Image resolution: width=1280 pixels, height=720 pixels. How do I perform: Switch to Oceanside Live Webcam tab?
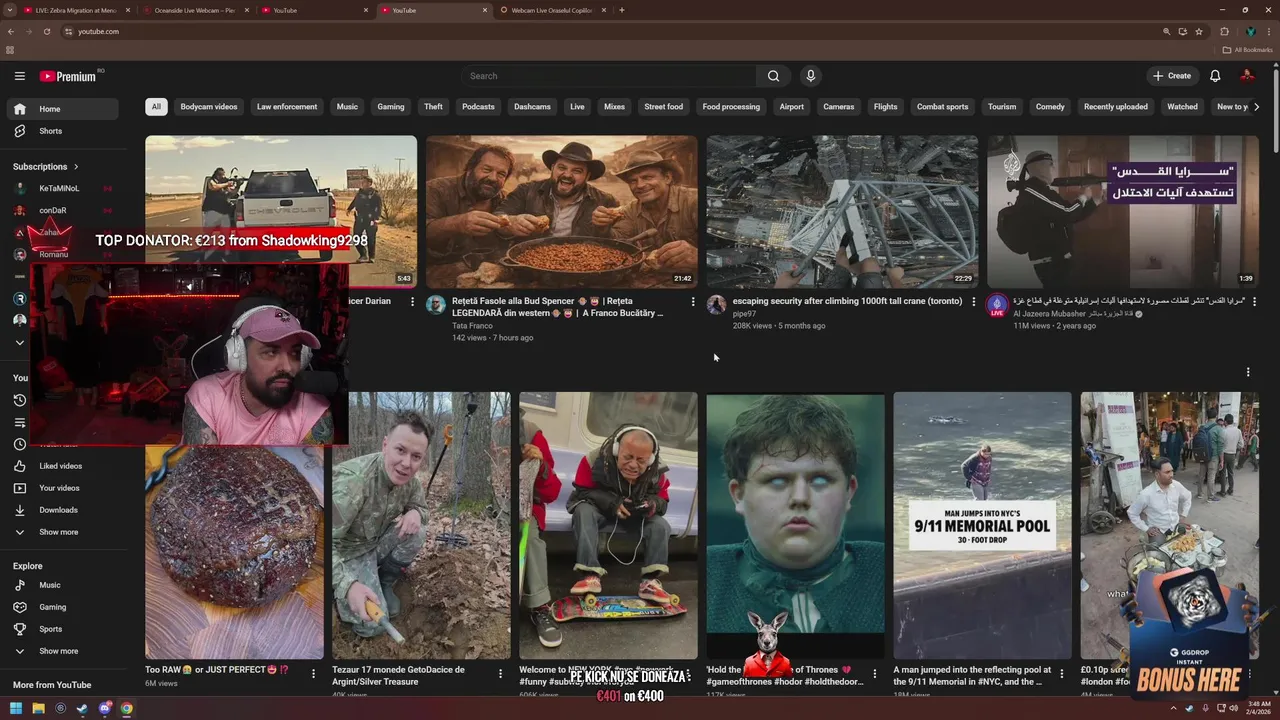(x=195, y=10)
